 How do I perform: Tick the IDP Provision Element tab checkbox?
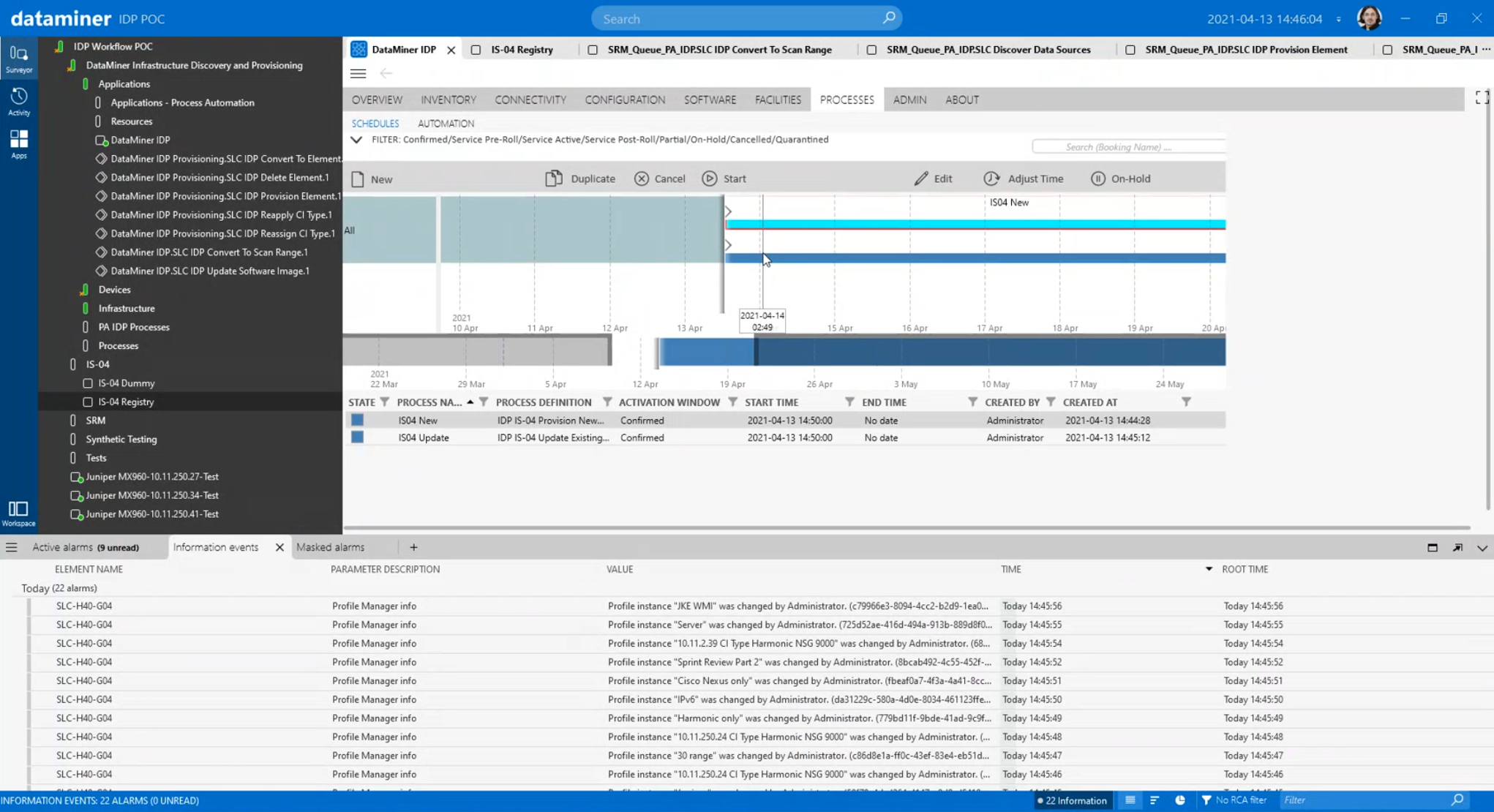(x=1130, y=50)
